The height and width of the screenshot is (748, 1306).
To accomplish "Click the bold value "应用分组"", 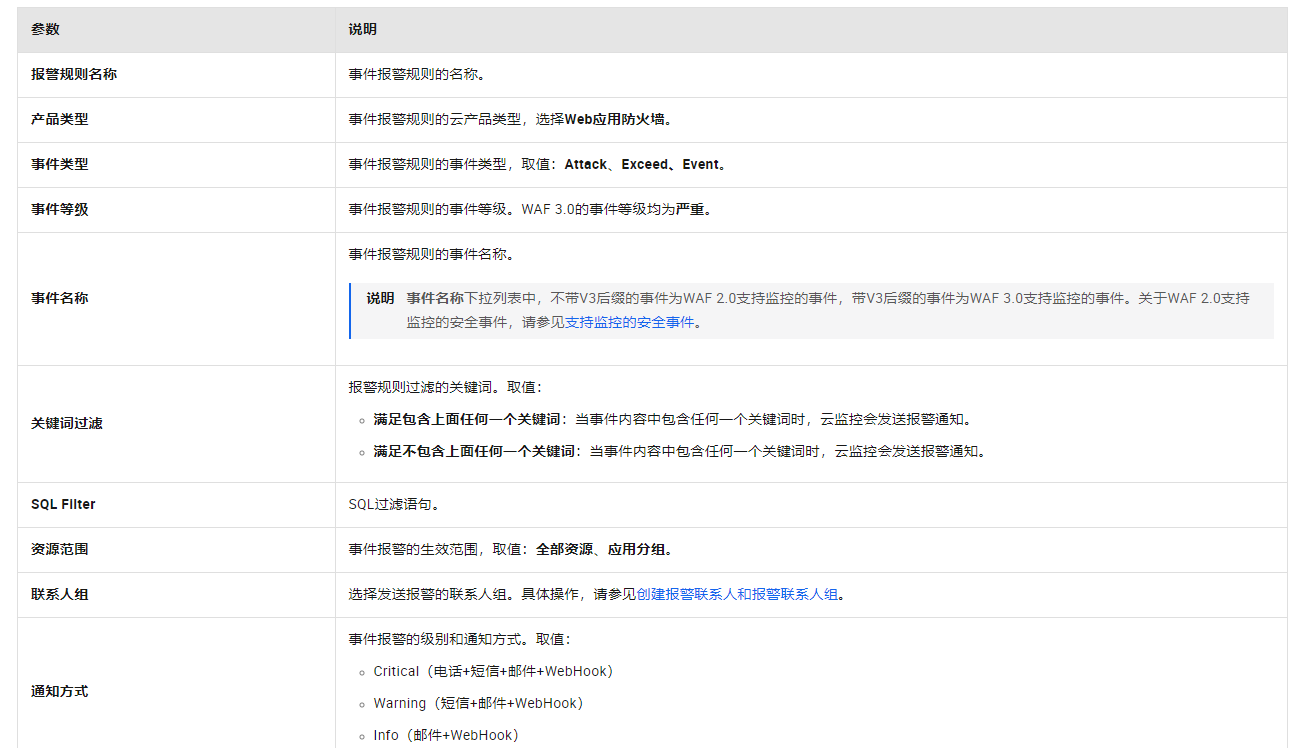I will (635, 550).
